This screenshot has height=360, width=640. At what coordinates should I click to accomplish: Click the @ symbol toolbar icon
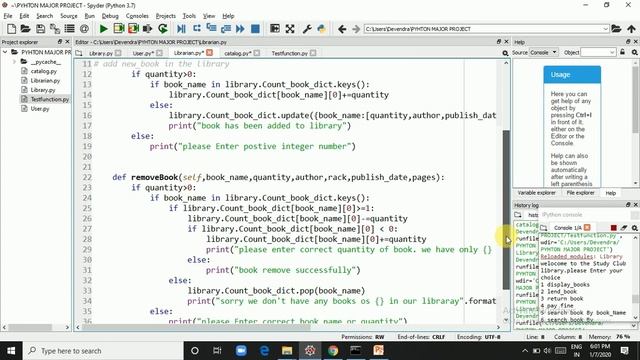84,29
